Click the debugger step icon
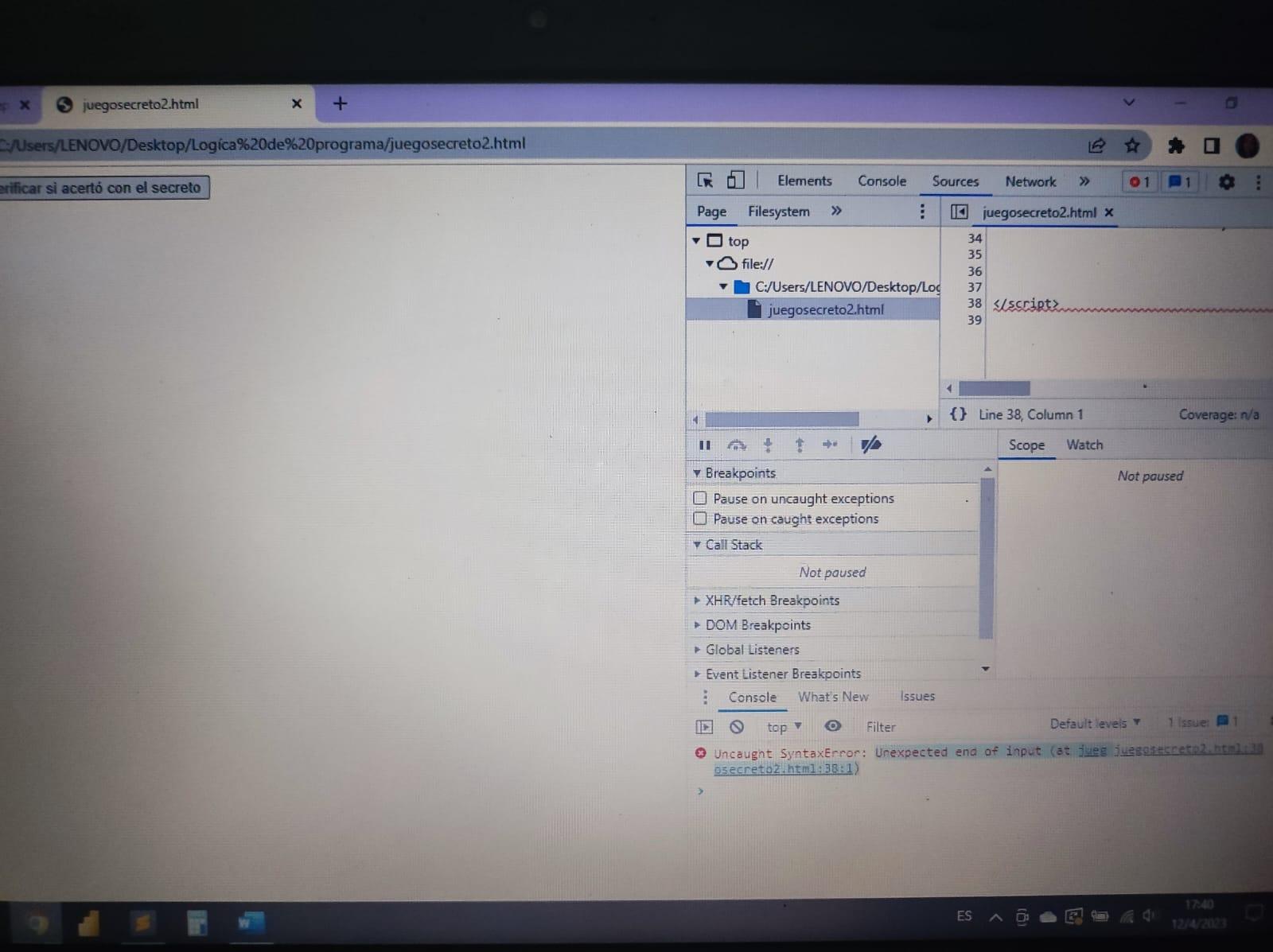The width and height of the screenshot is (1273, 952). [830, 445]
